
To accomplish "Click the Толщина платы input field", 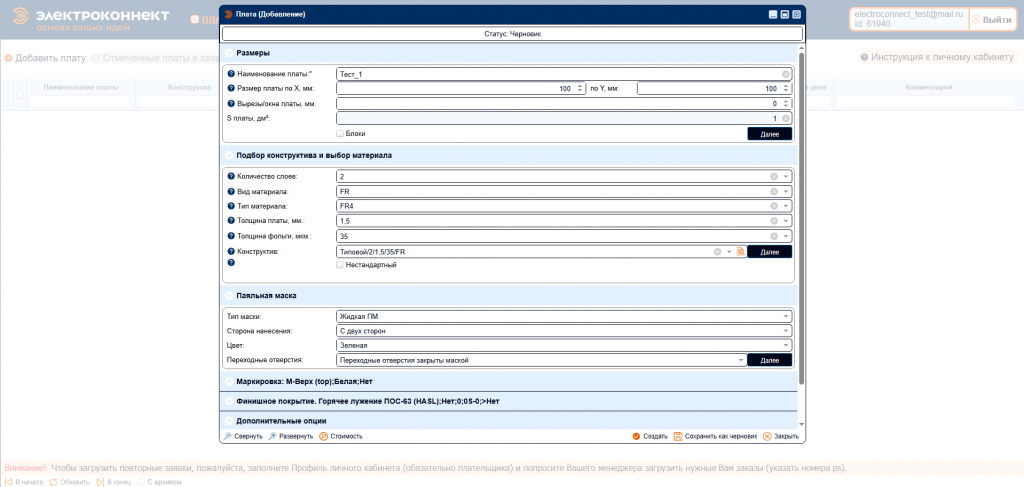I will coord(552,221).
